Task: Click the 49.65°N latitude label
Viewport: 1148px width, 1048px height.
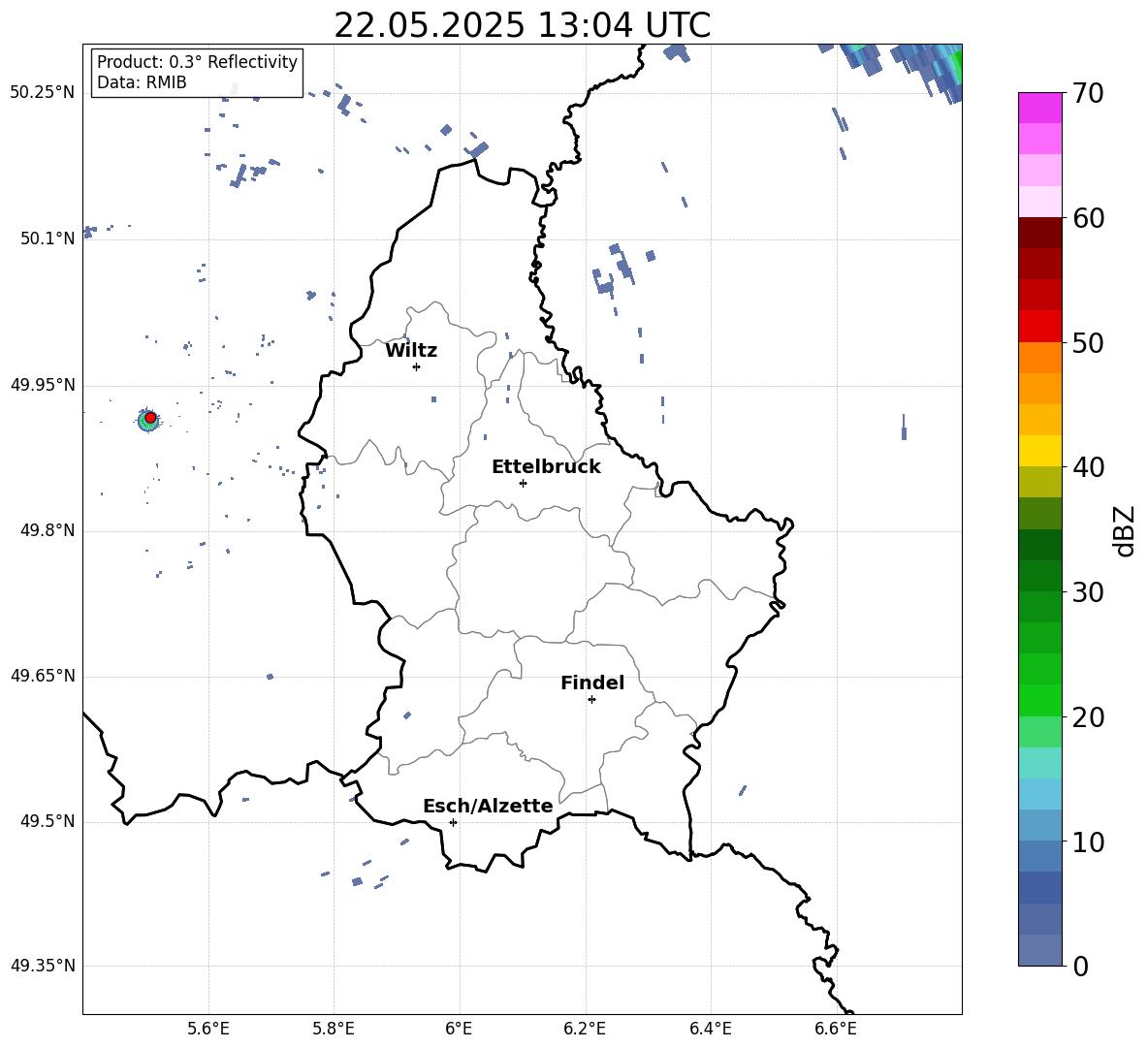Action: [43, 675]
